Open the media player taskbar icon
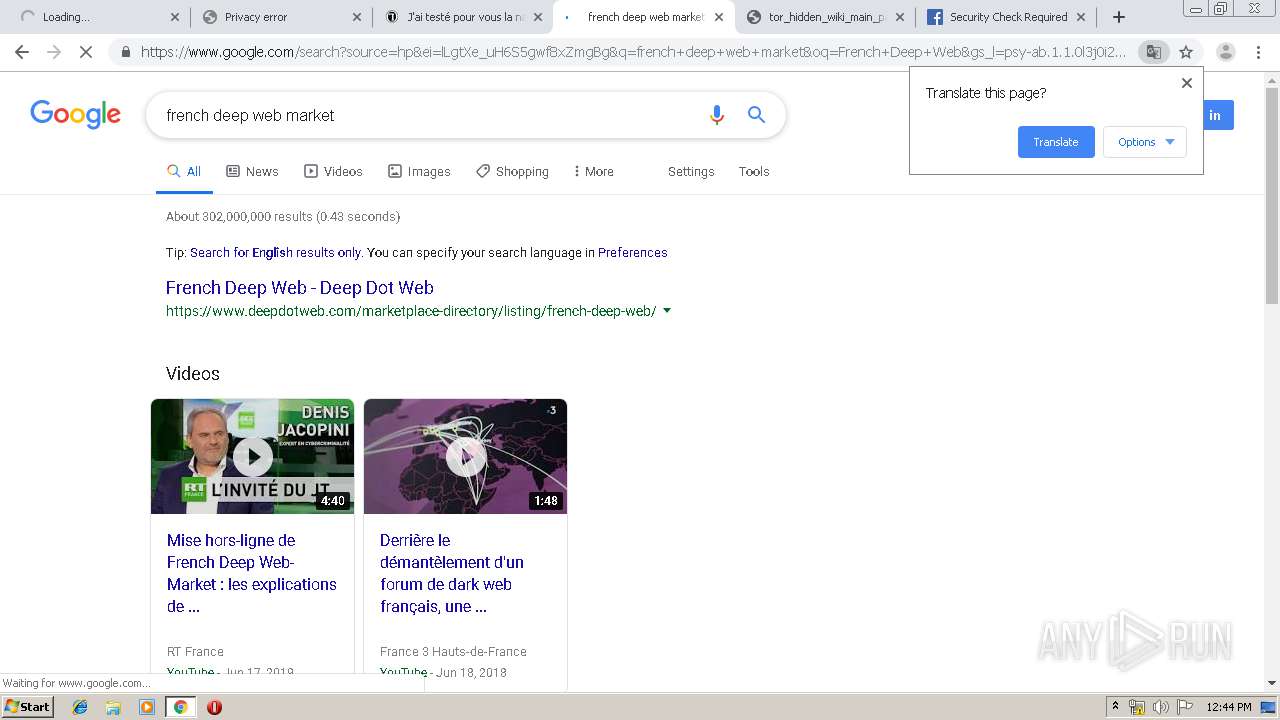 (x=147, y=707)
